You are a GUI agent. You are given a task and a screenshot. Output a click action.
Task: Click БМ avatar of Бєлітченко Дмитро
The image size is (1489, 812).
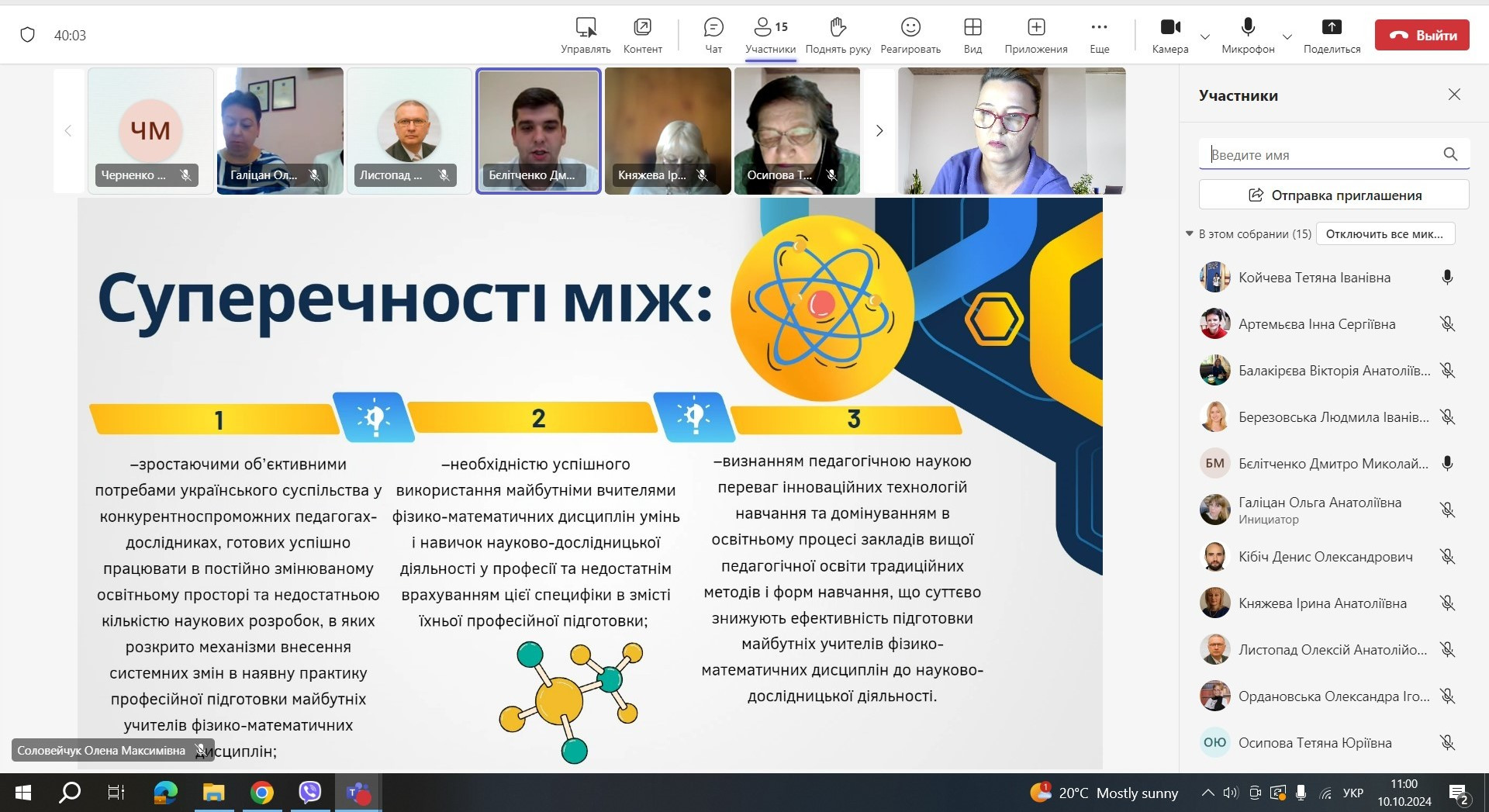click(1214, 464)
